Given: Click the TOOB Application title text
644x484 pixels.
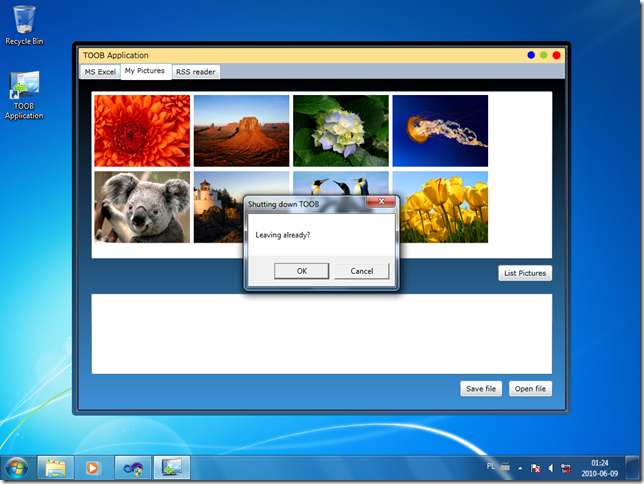Looking at the screenshot, I should [x=116, y=55].
